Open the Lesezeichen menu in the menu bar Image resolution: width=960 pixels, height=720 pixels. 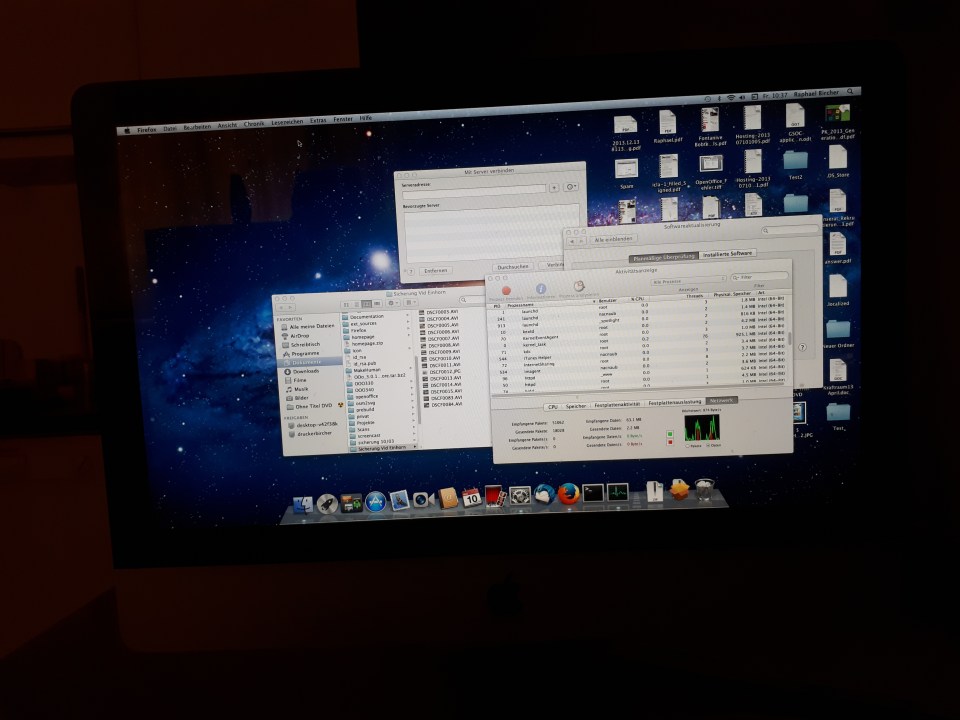point(287,121)
